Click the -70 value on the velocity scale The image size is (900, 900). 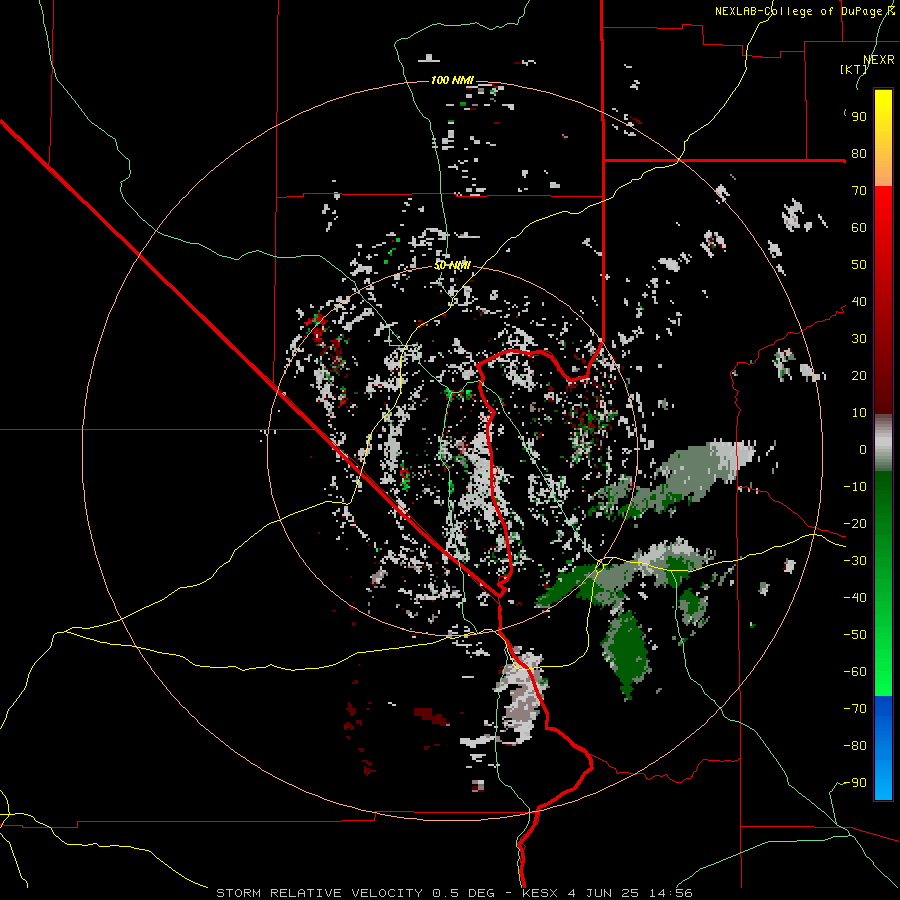coord(855,709)
